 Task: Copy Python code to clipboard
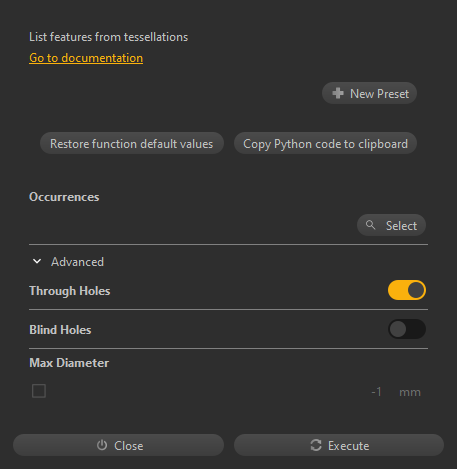[x=325, y=143]
